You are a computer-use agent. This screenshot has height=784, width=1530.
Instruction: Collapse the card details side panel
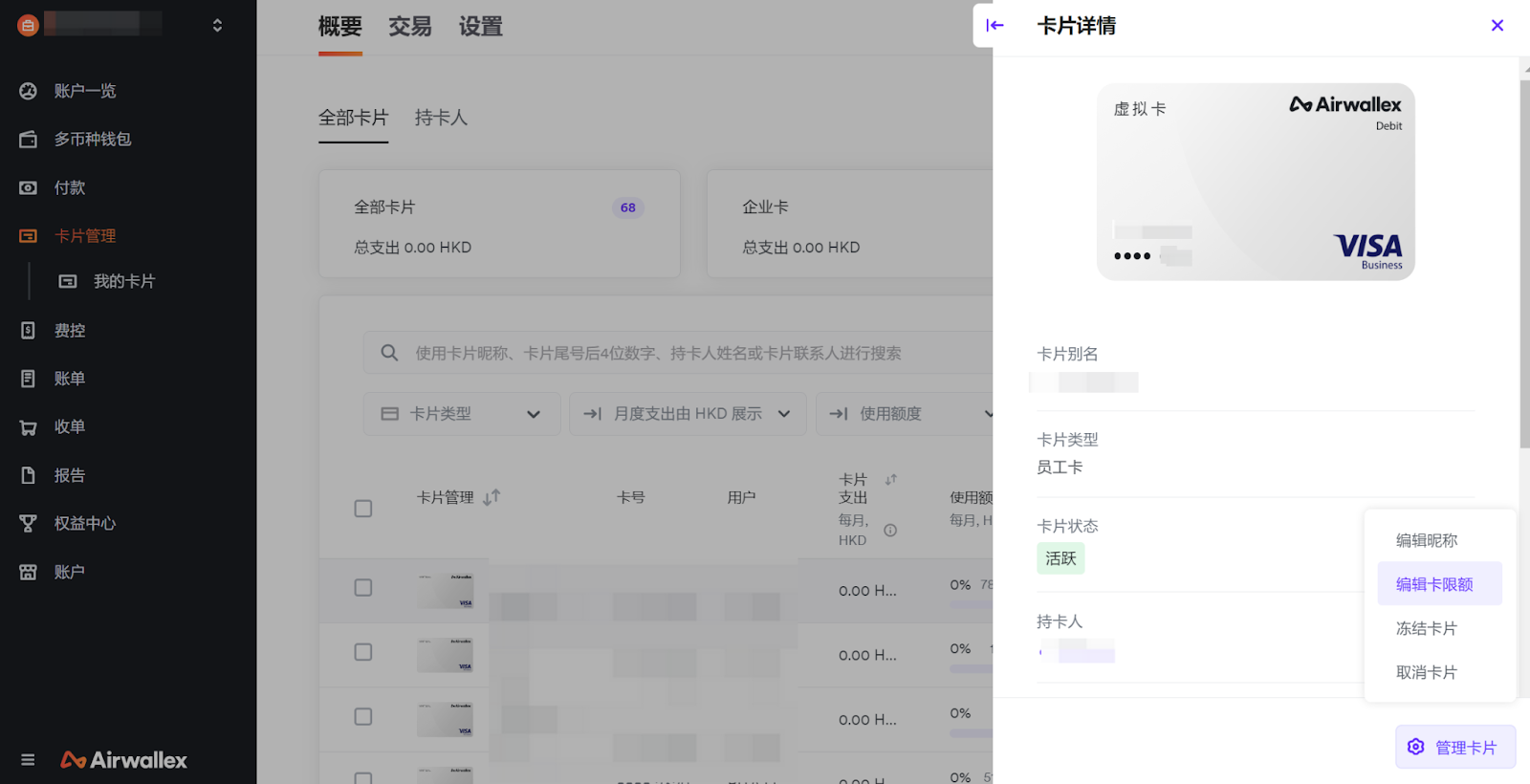click(x=994, y=26)
